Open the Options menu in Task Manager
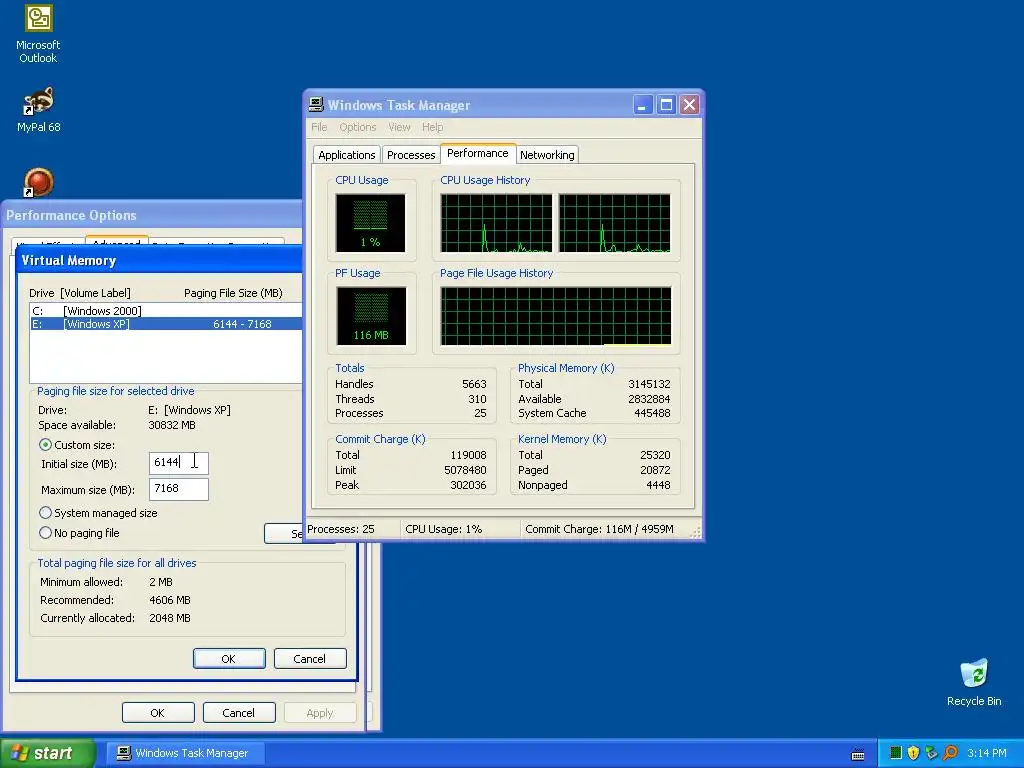Image resolution: width=1024 pixels, height=768 pixels. 358,127
